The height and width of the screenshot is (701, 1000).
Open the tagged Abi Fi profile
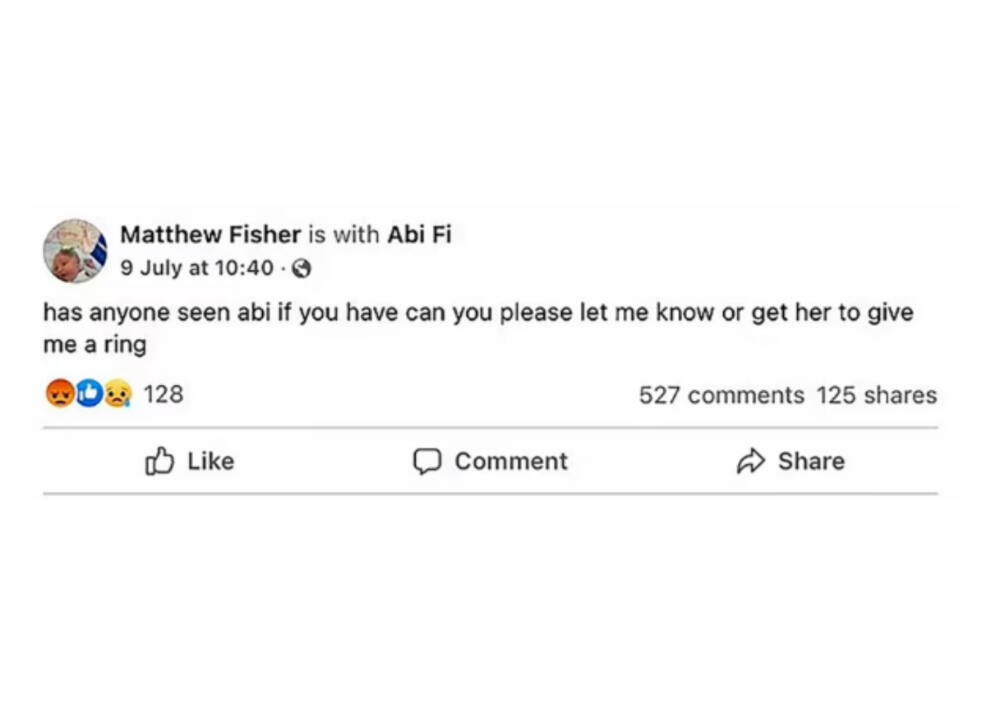(x=419, y=234)
